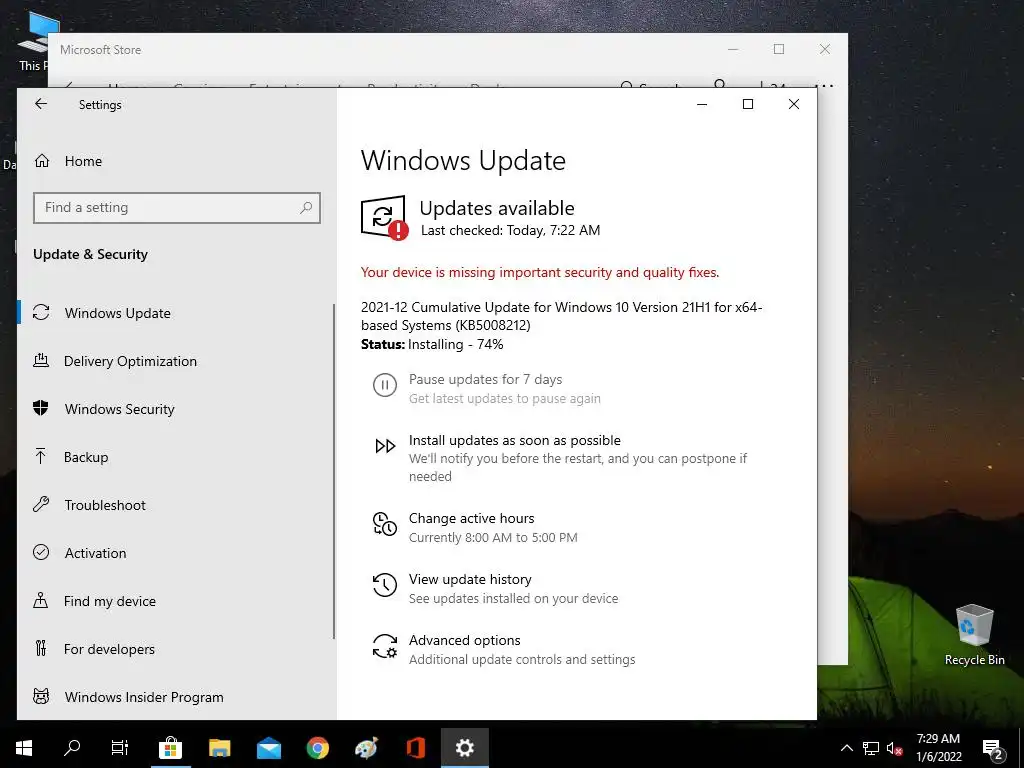This screenshot has height=768, width=1024.
Task: Click the Advanced options gear-refresh icon
Action: [385, 646]
